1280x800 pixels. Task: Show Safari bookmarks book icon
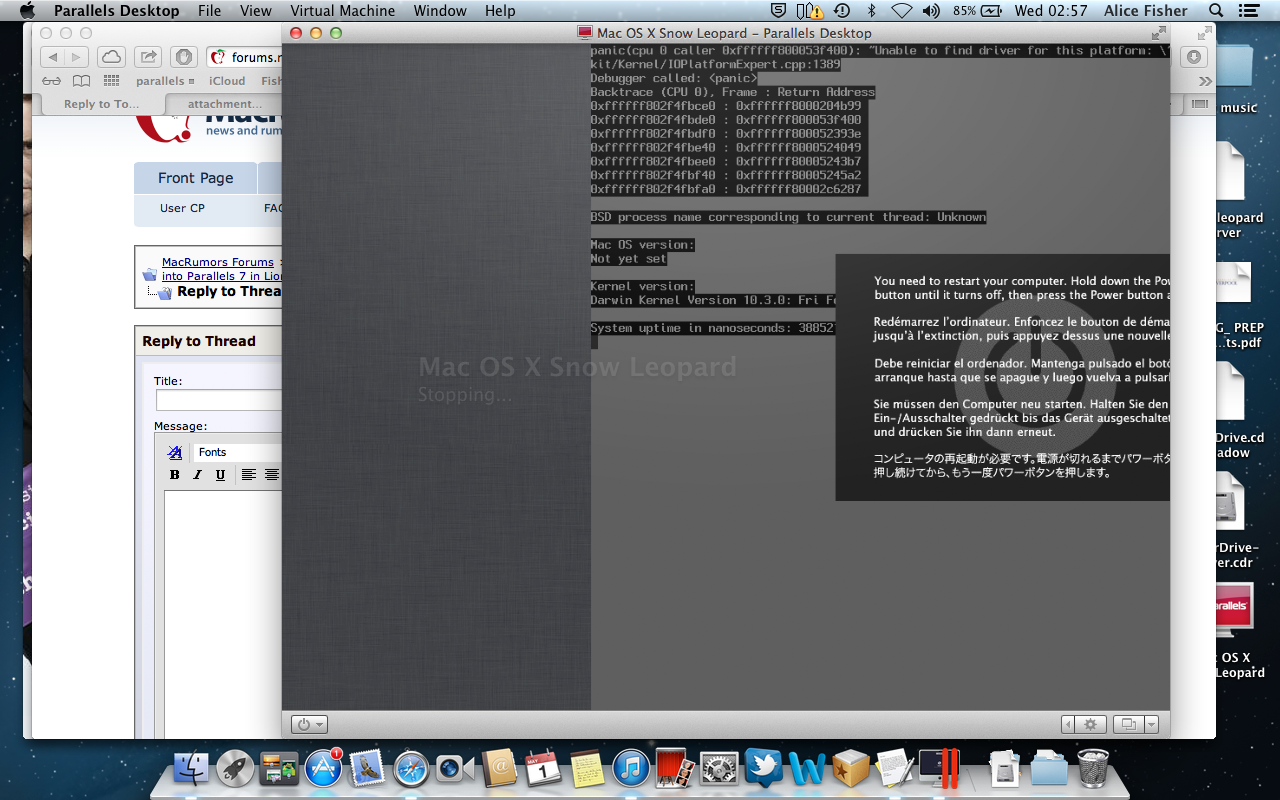pyautogui.click(x=81, y=81)
